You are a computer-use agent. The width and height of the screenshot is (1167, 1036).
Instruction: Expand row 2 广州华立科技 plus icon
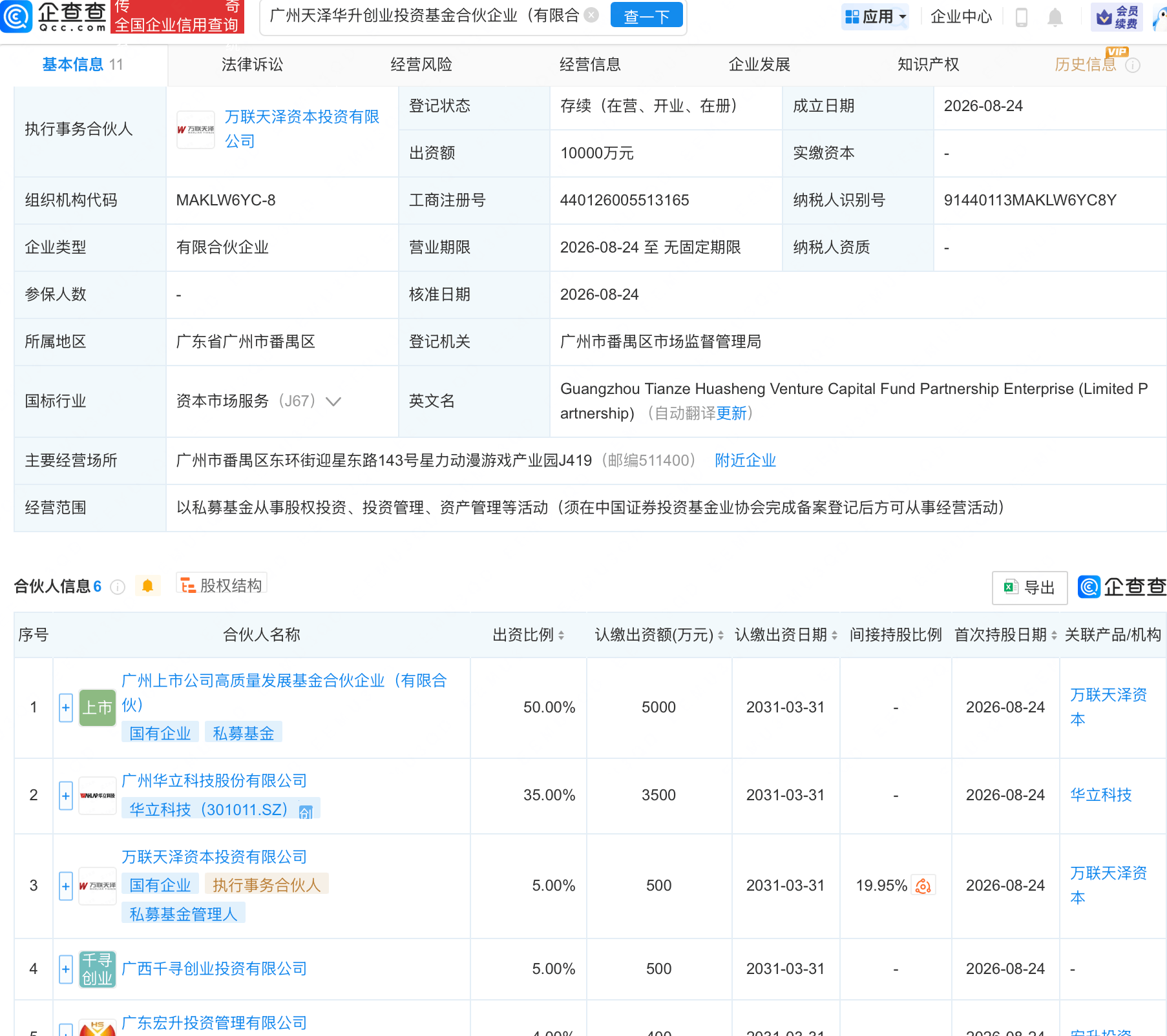[x=66, y=796]
